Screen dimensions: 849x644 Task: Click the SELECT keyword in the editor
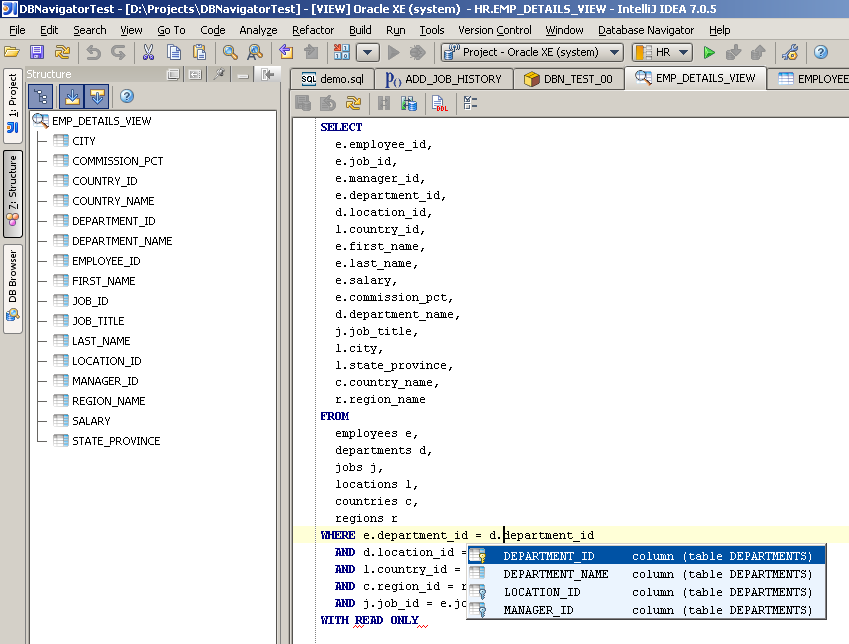pyautogui.click(x=341, y=127)
